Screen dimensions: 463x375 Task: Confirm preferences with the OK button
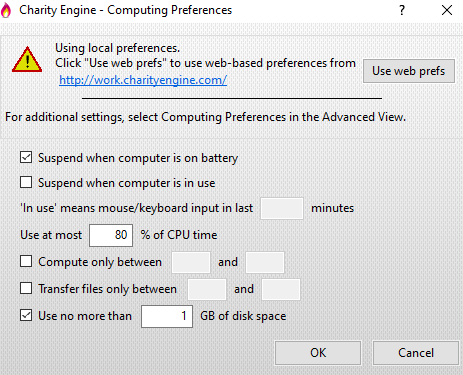coord(318,353)
